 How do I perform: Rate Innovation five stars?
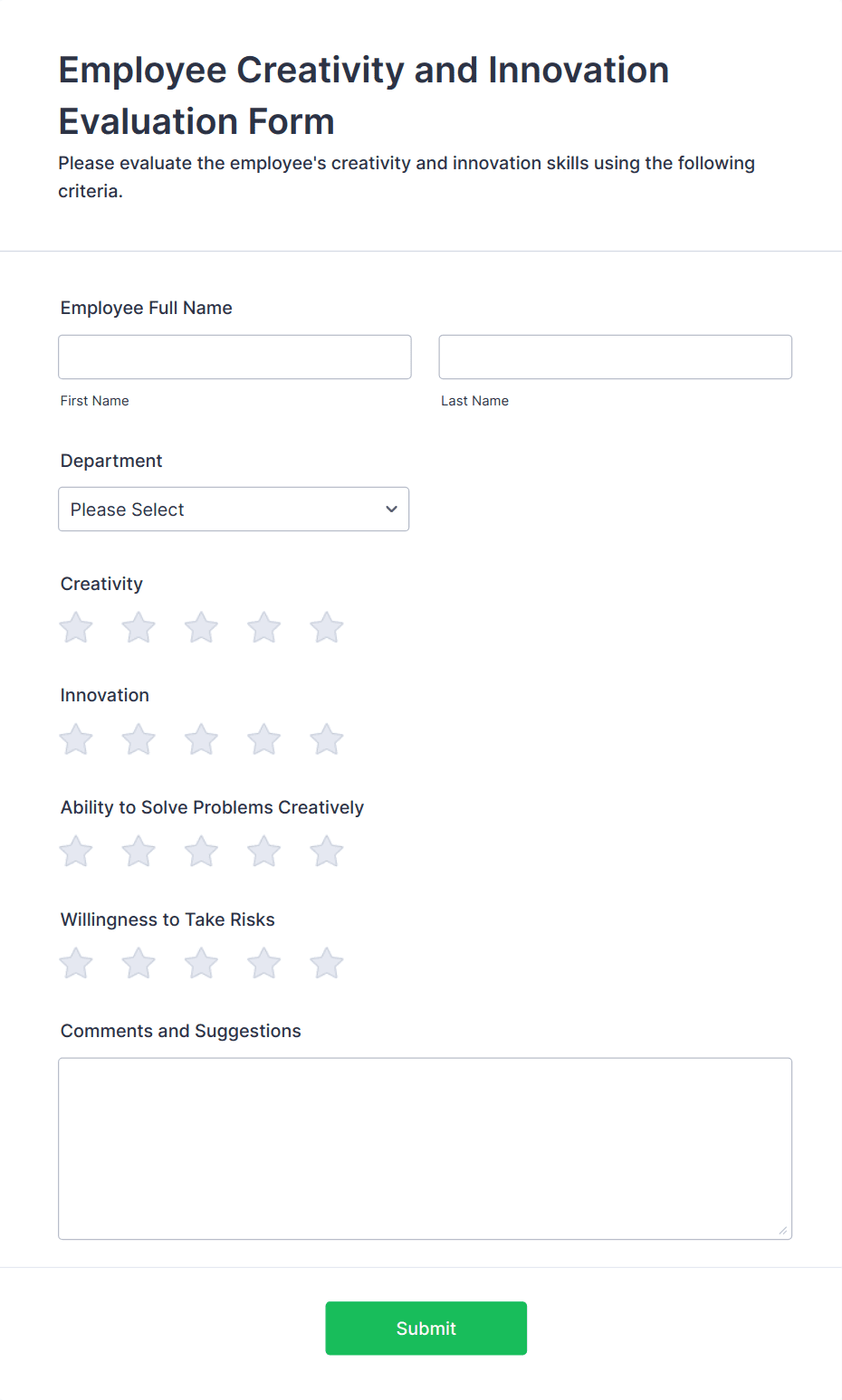click(327, 739)
